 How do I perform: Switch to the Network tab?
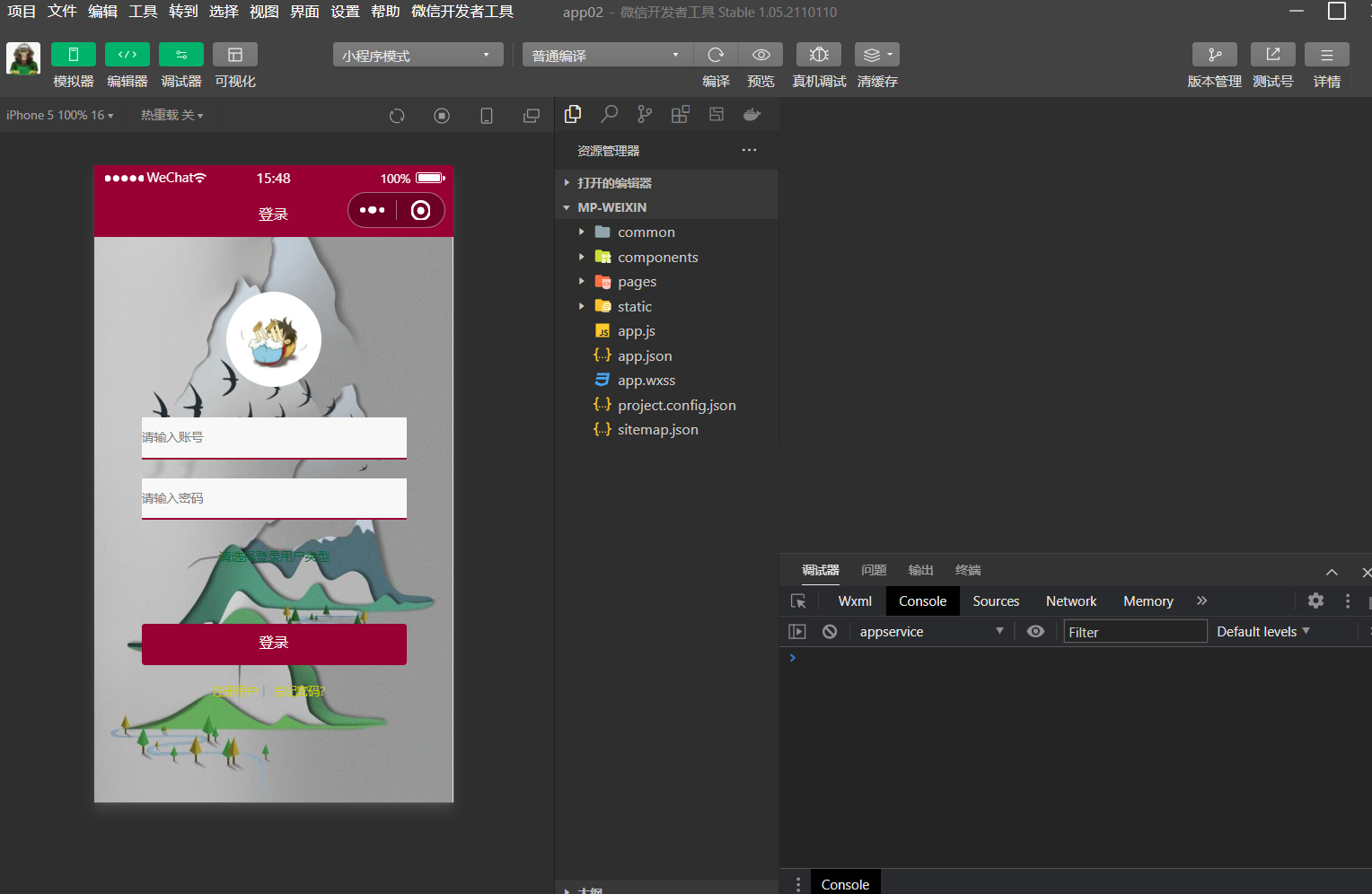pos(1071,601)
